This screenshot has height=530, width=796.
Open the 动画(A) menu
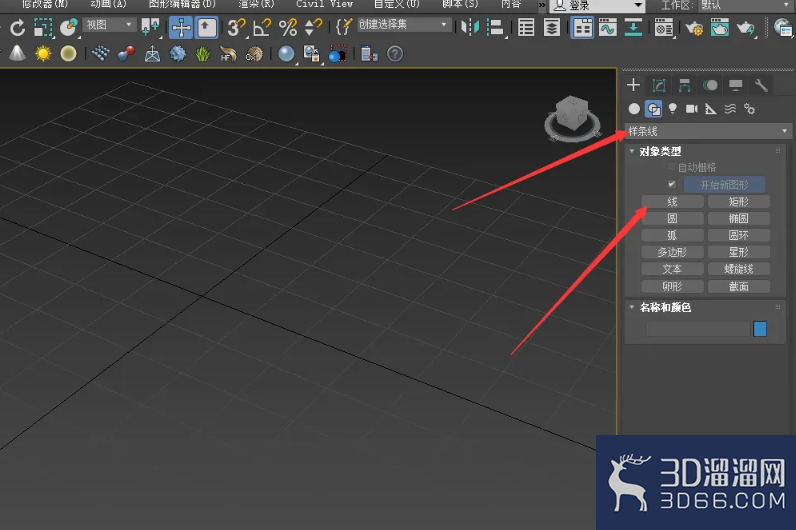[x=108, y=4]
